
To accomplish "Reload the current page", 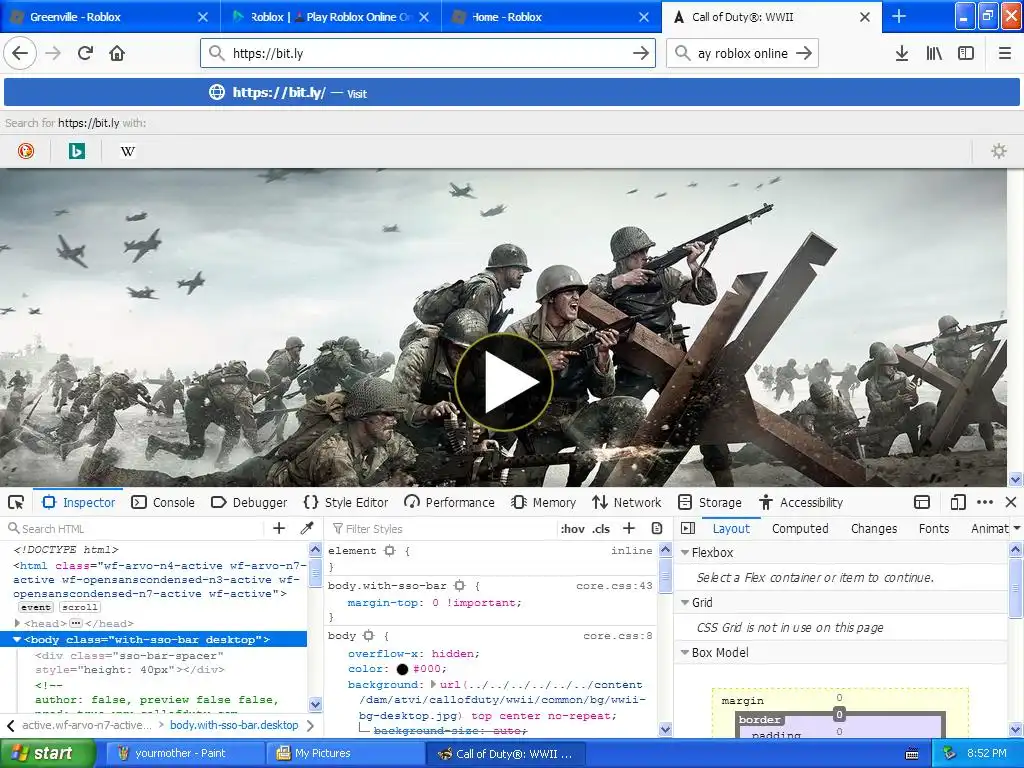I will (85, 53).
